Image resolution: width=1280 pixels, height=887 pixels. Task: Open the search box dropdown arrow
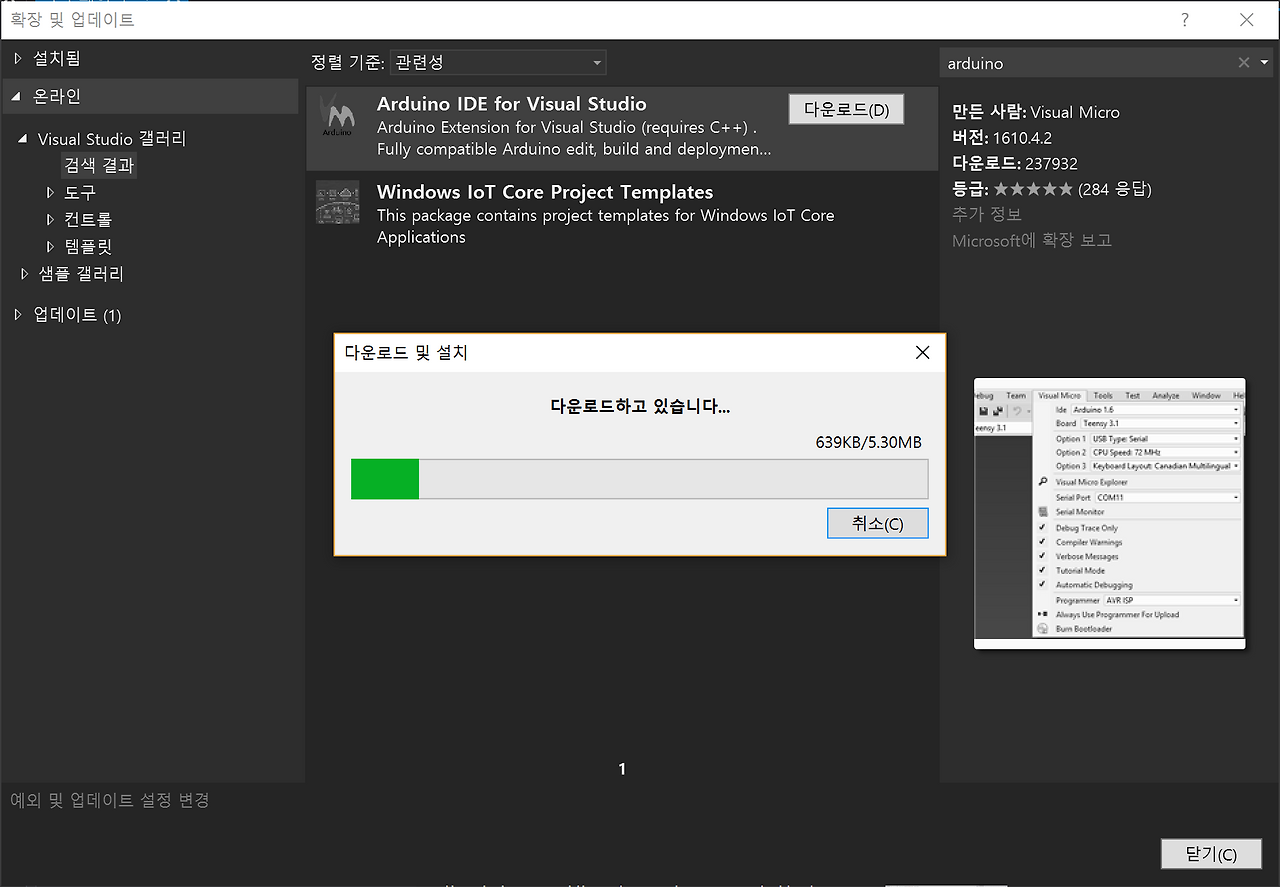[1264, 62]
